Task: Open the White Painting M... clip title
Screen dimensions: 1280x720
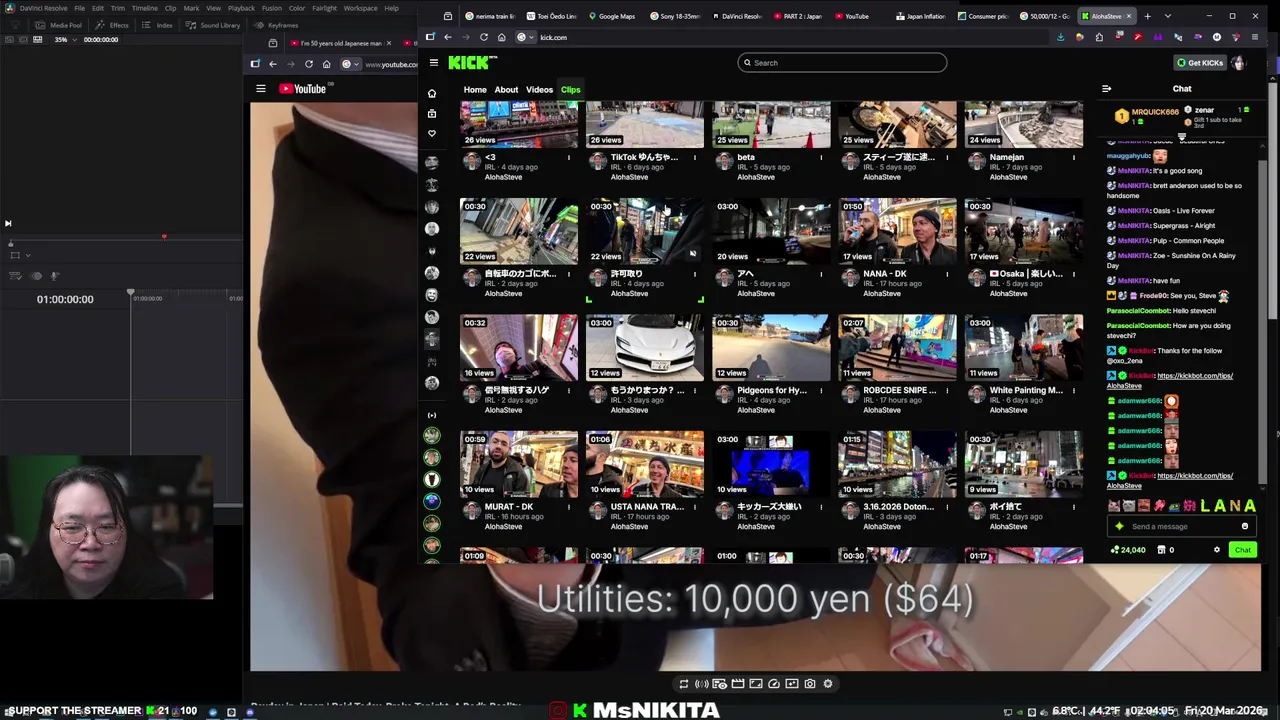Action: [x=1025, y=390]
